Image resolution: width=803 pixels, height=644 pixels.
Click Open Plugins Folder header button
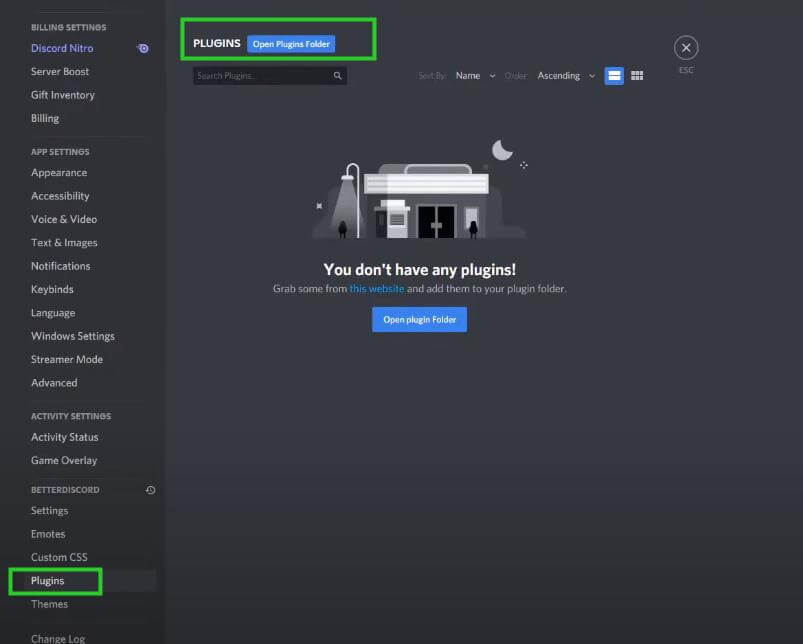tap(291, 44)
